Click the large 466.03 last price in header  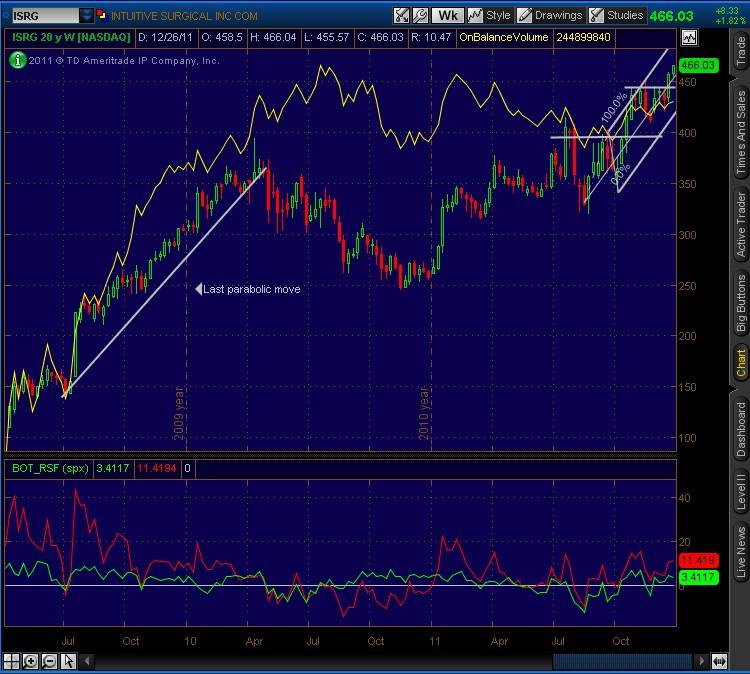point(672,16)
